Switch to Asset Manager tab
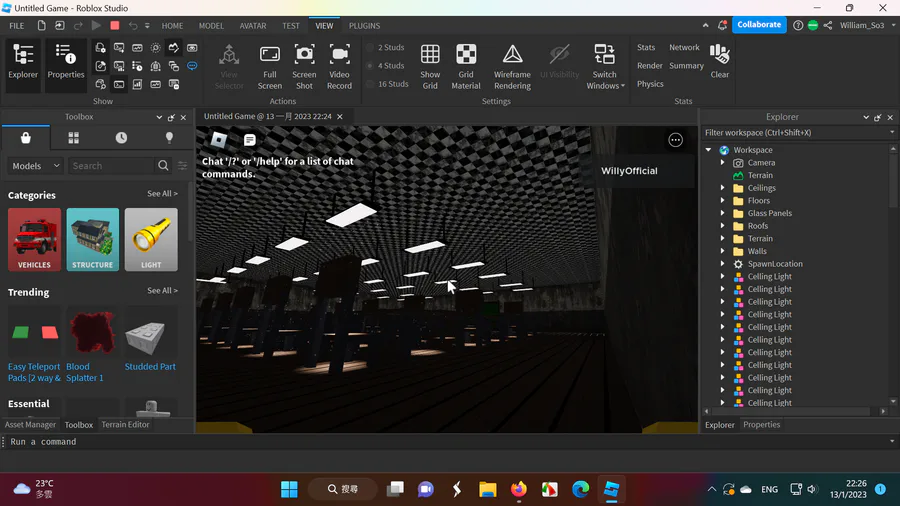This screenshot has height=506, width=900. click(30, 425)
